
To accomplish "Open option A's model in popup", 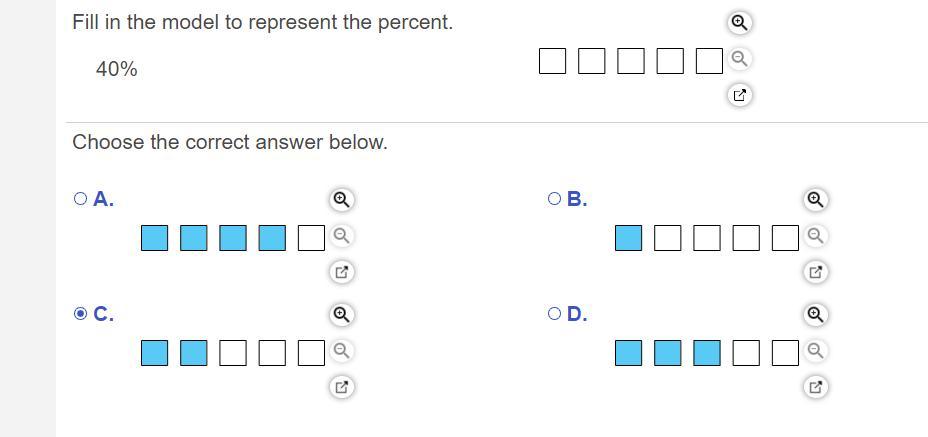I will (x=341, y=272).
